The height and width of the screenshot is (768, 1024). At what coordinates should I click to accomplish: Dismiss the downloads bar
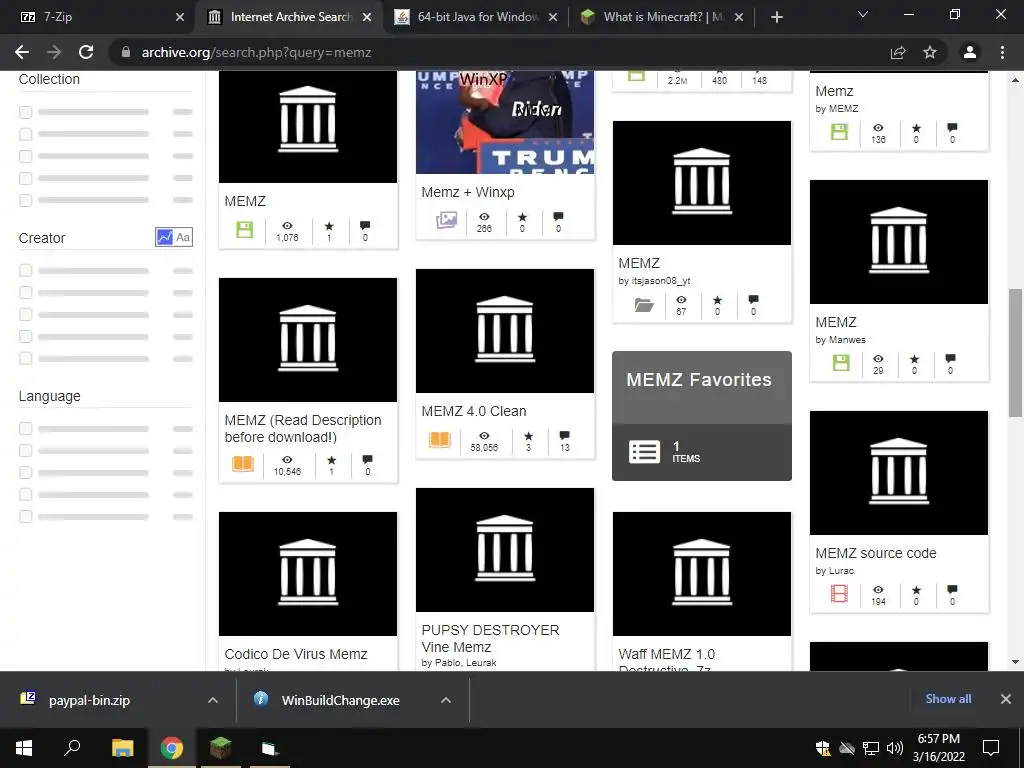[1006, 699]
